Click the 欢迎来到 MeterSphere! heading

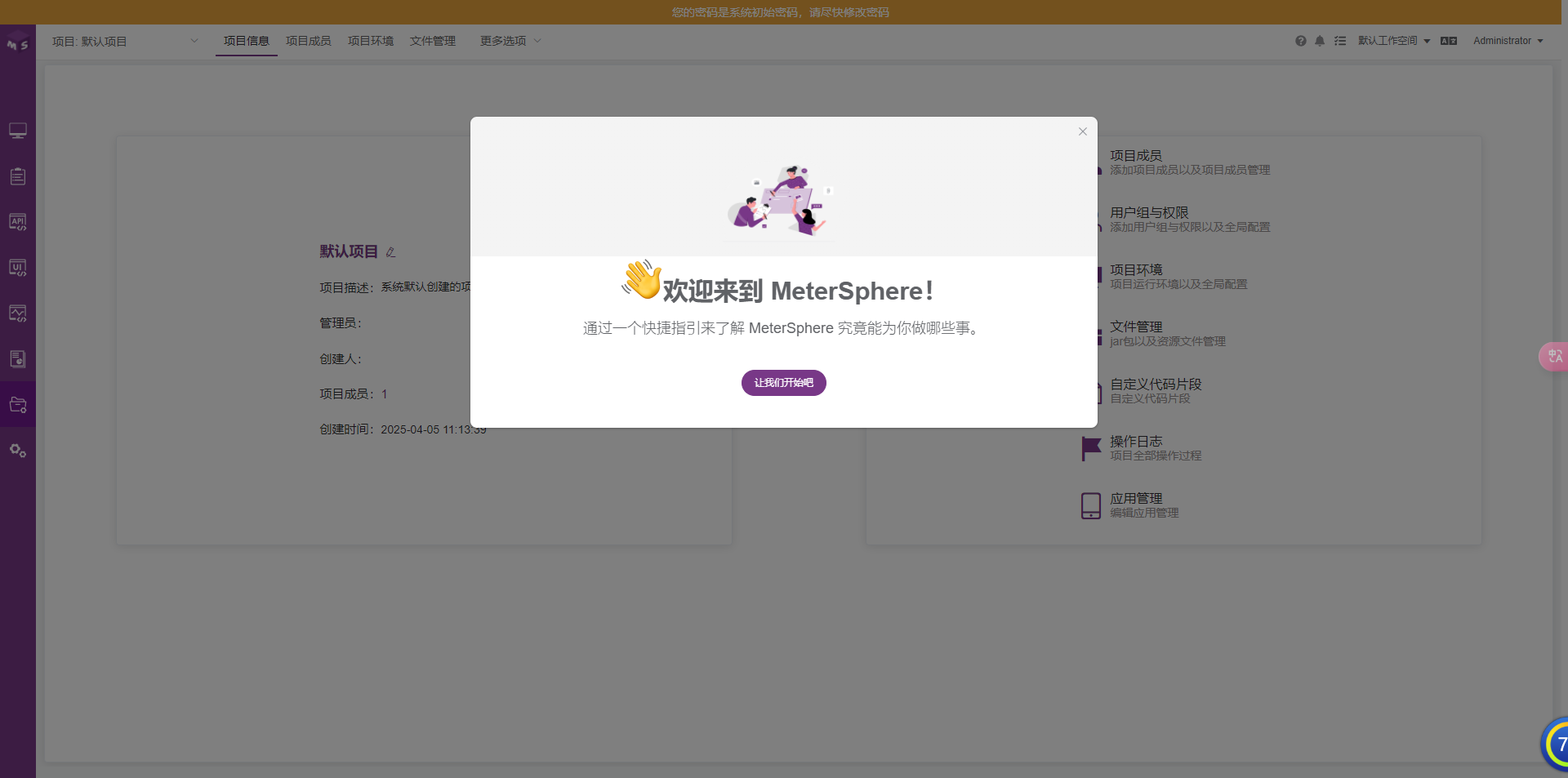[798, 291]
